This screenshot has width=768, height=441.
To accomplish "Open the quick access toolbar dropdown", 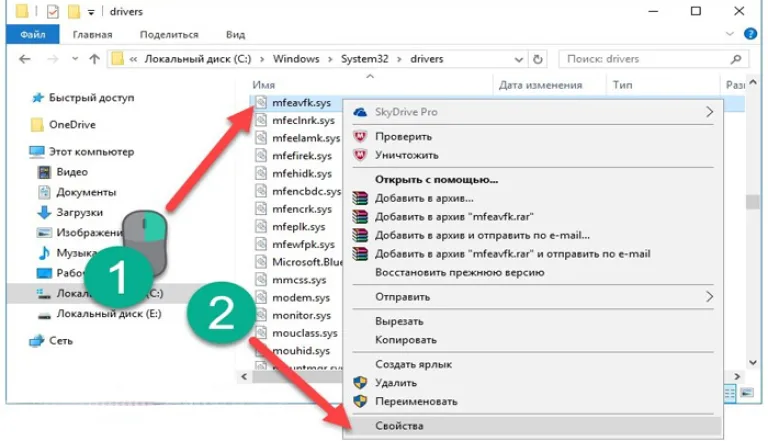I will [91, 12].
